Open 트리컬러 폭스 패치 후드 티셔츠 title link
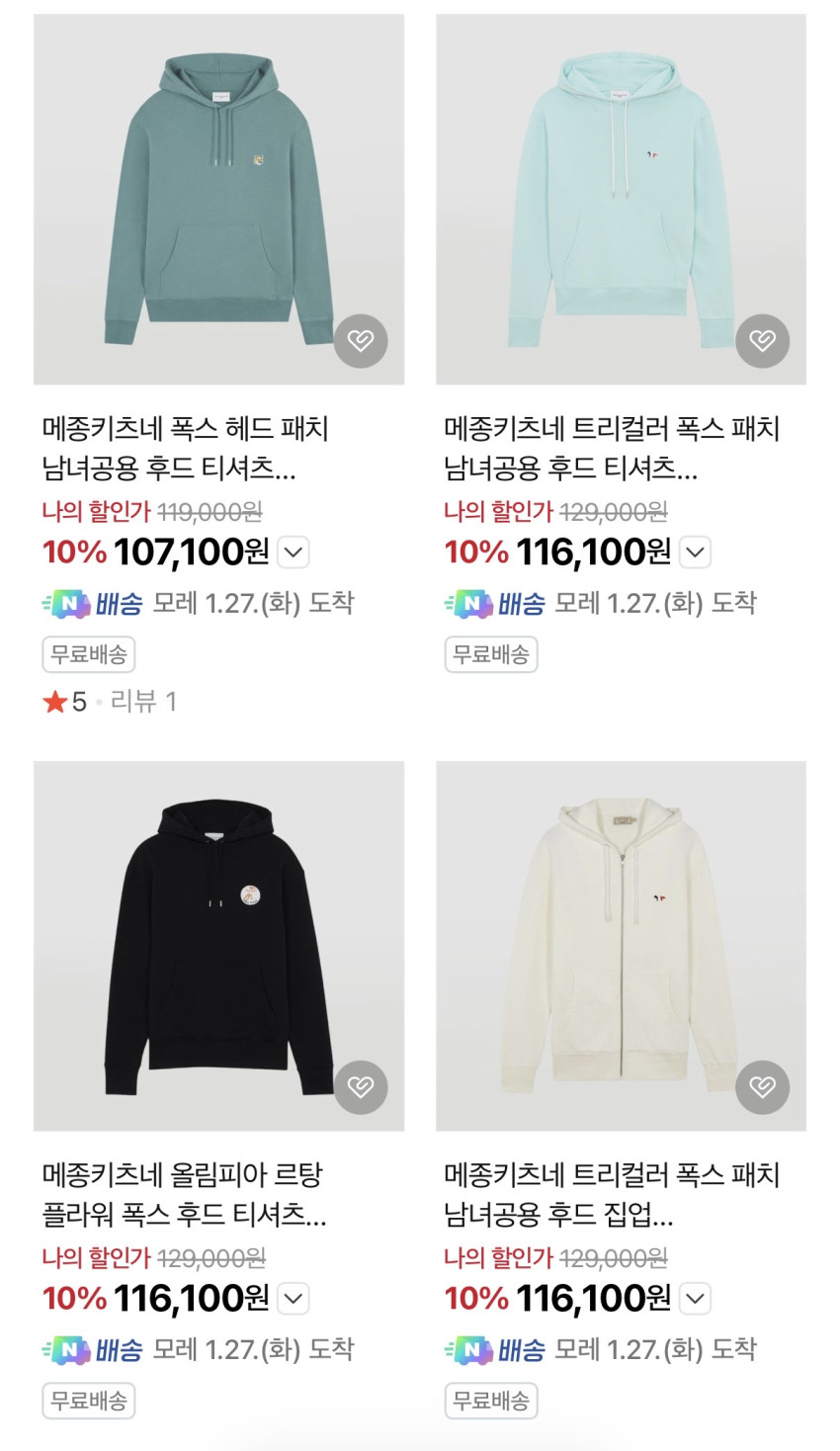840x1451 pixels. pos(612,448)
